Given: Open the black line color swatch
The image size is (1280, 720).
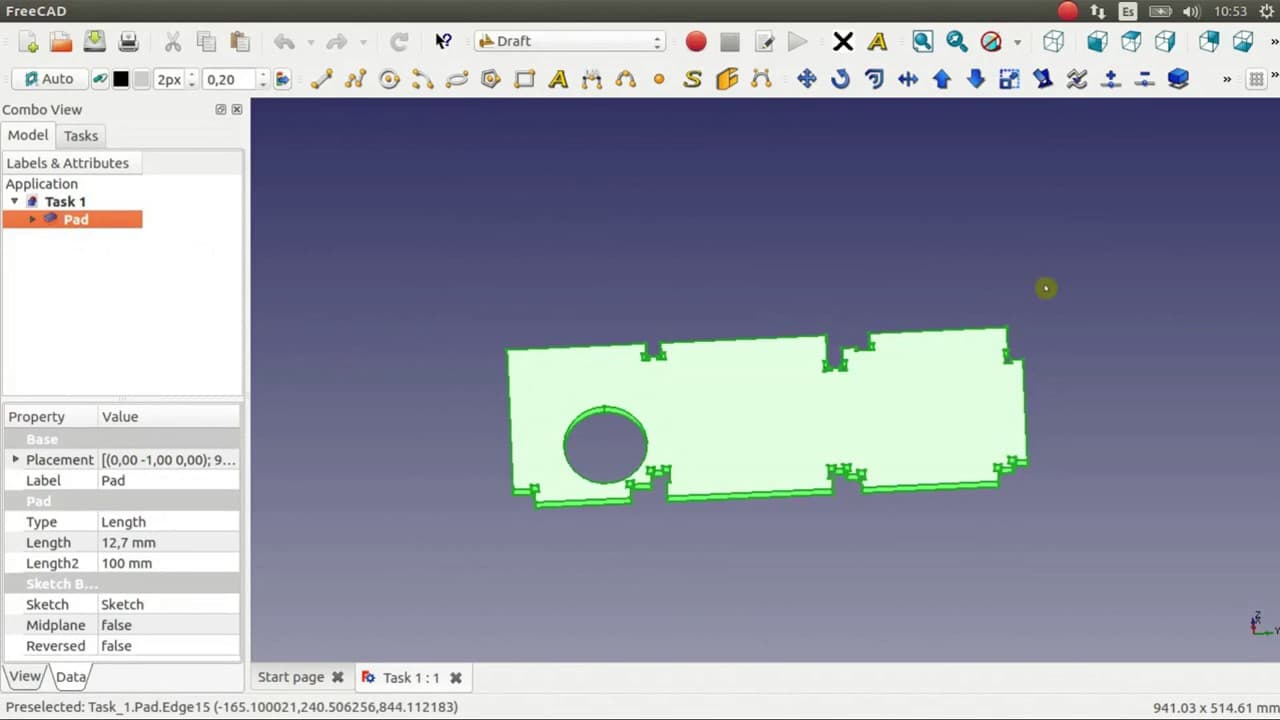Looking at the screenshot, I should click(121, 79).
